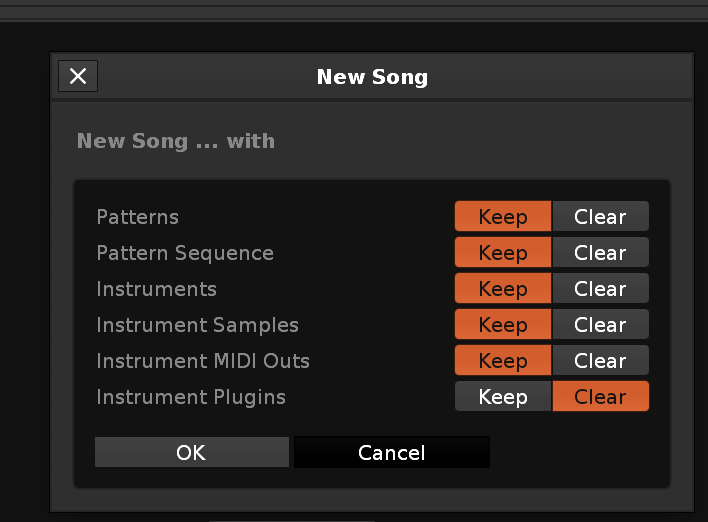Click the Instrument Plugins label

[x=191, y=397]
